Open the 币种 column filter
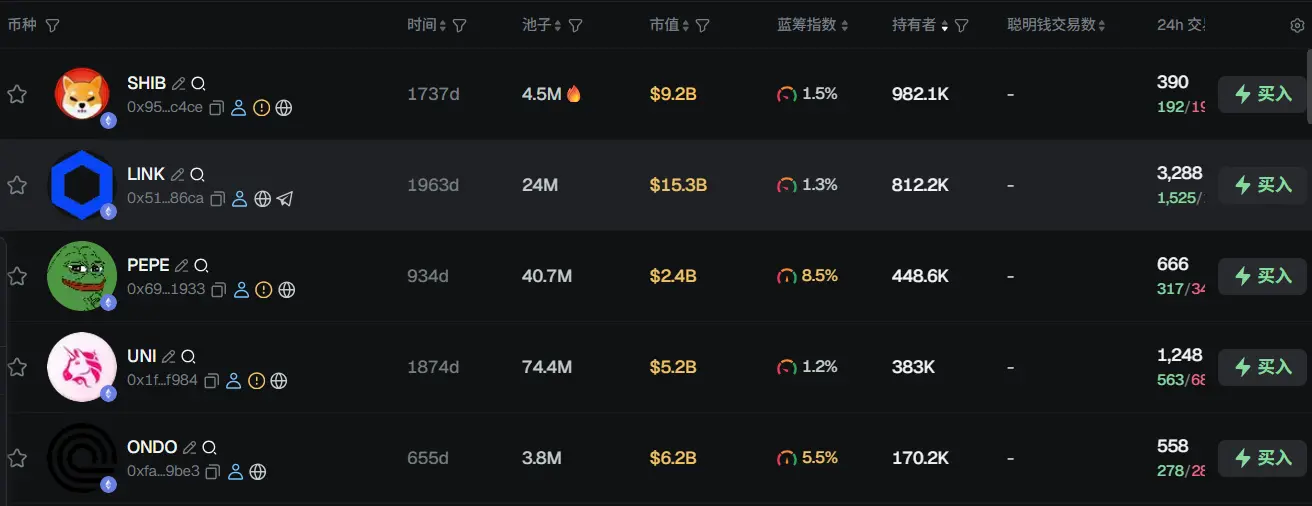Viewport: 1312px width, 506px height. tap(52, 25)
